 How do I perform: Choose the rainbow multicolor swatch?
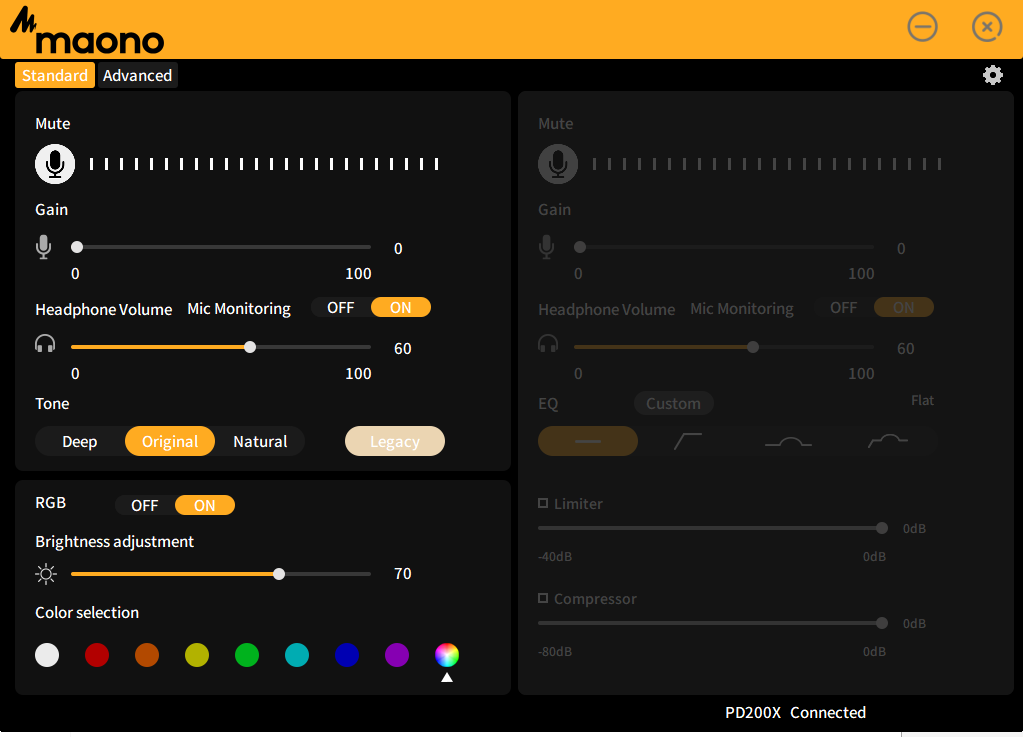coord(447,655)
